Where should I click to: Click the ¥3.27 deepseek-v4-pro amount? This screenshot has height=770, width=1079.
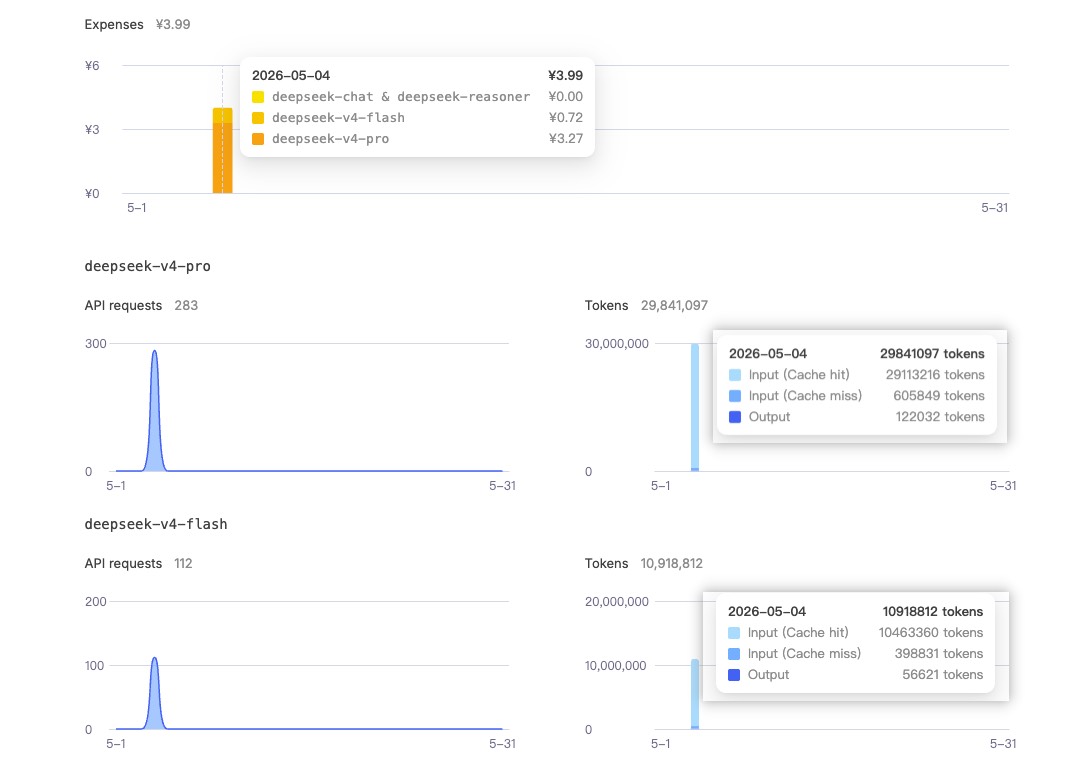pyautogui.click(x=566, y=138)
